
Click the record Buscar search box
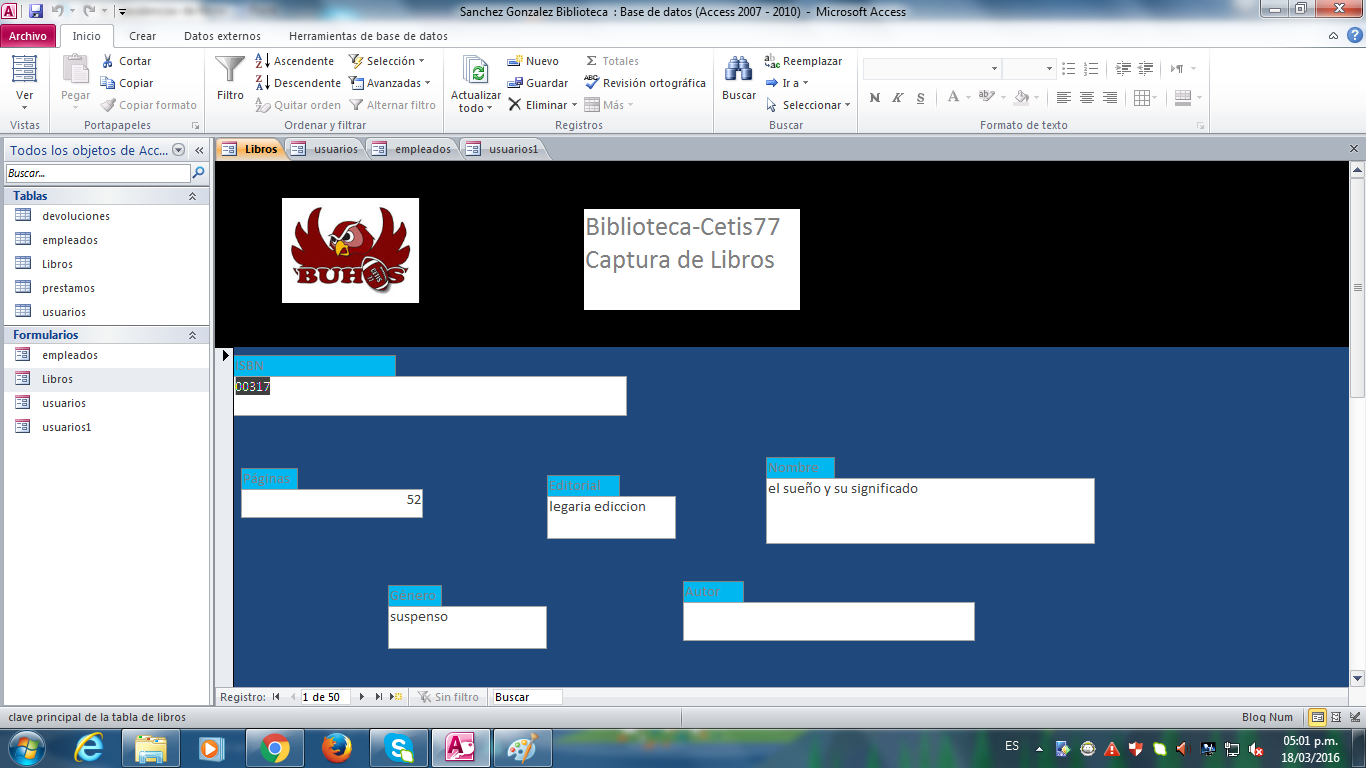tap(527, 697)
